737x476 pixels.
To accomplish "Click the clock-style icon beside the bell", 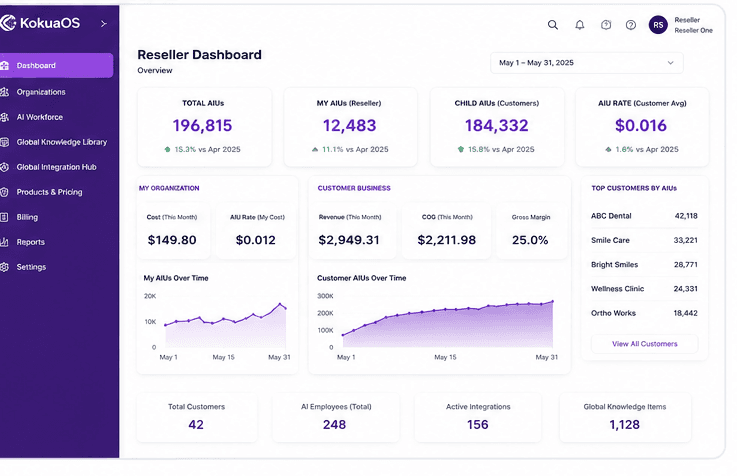I will (x=606, y=25).
